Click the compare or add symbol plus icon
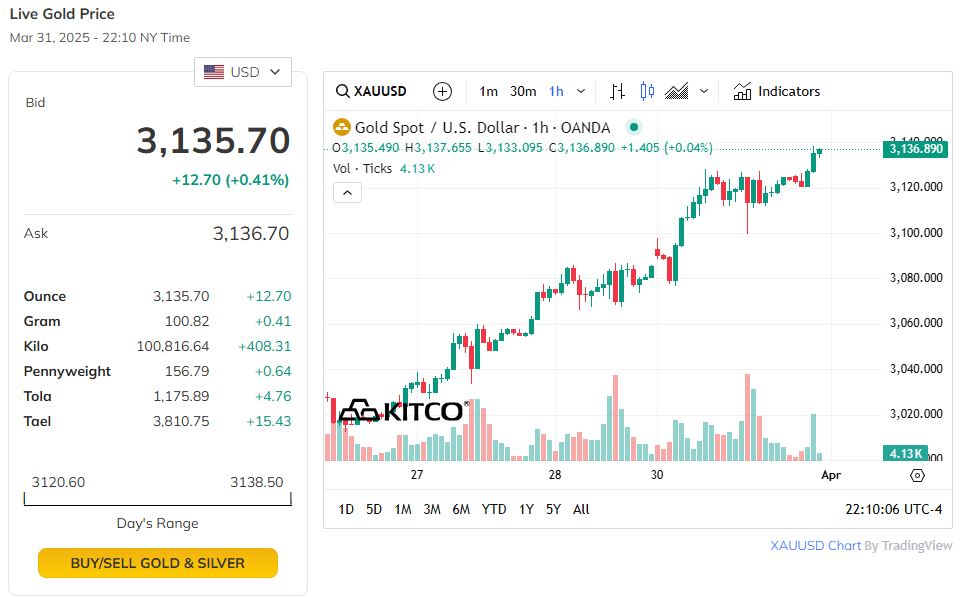 (x=442, y=92)
